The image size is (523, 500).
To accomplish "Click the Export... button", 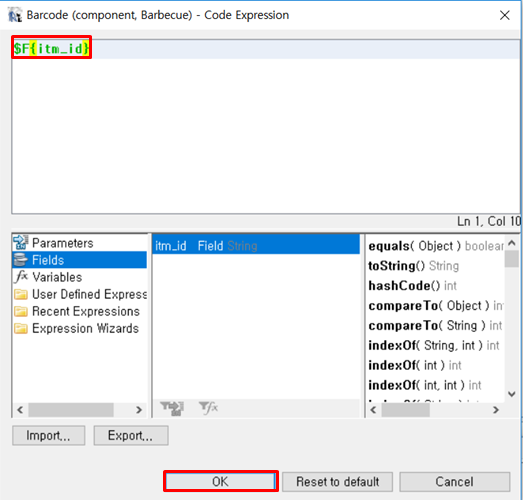I will point(131,435).
